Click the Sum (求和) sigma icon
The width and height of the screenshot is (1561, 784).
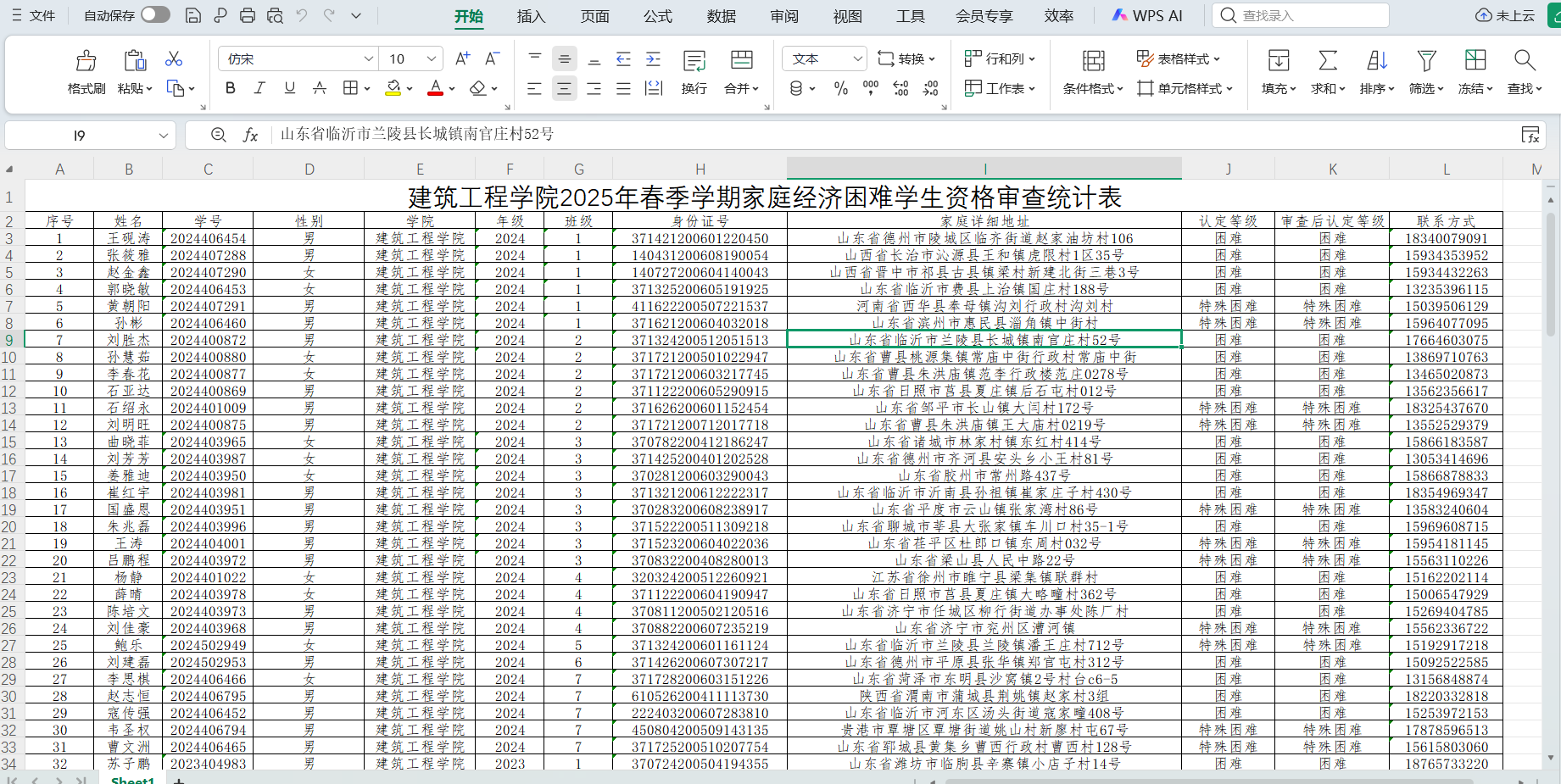pos(1328,61)
